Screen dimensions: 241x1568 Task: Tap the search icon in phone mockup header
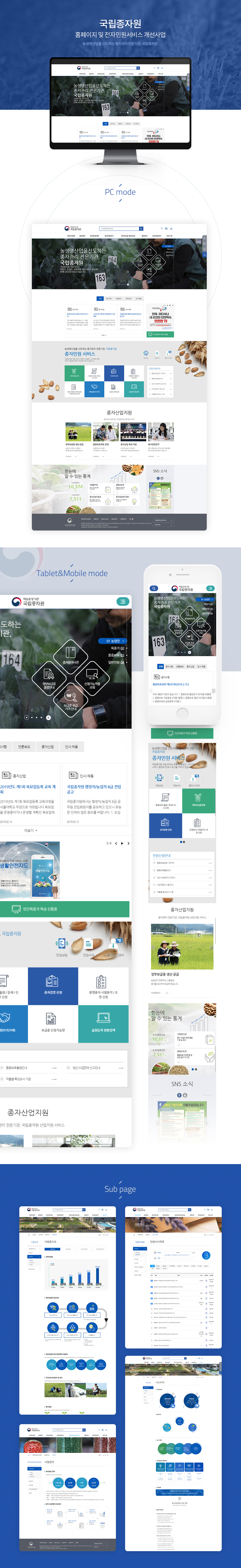(x=154, y=588)
